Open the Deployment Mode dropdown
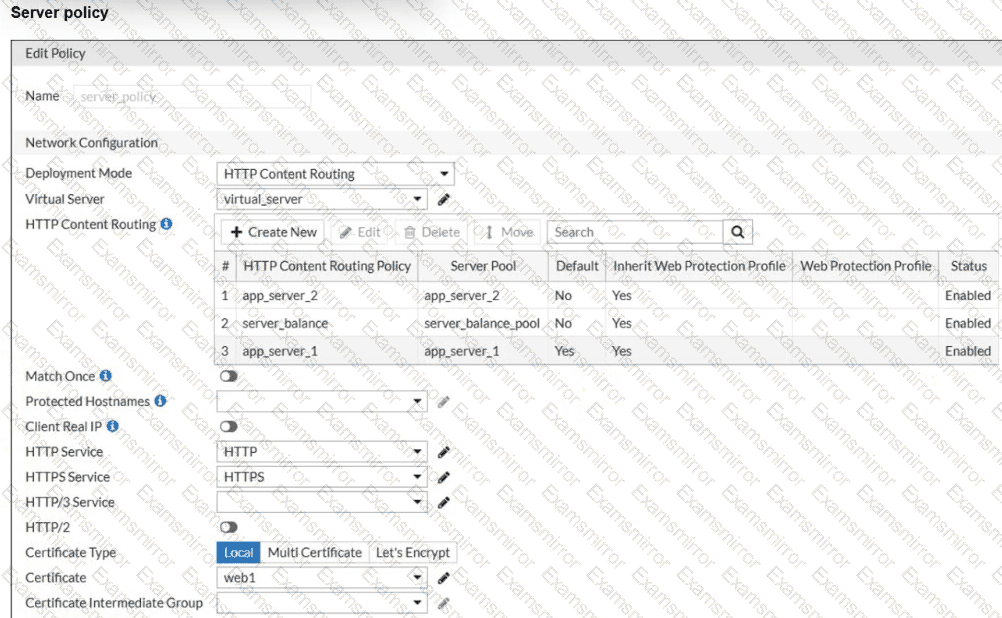 tap(335, 174)
